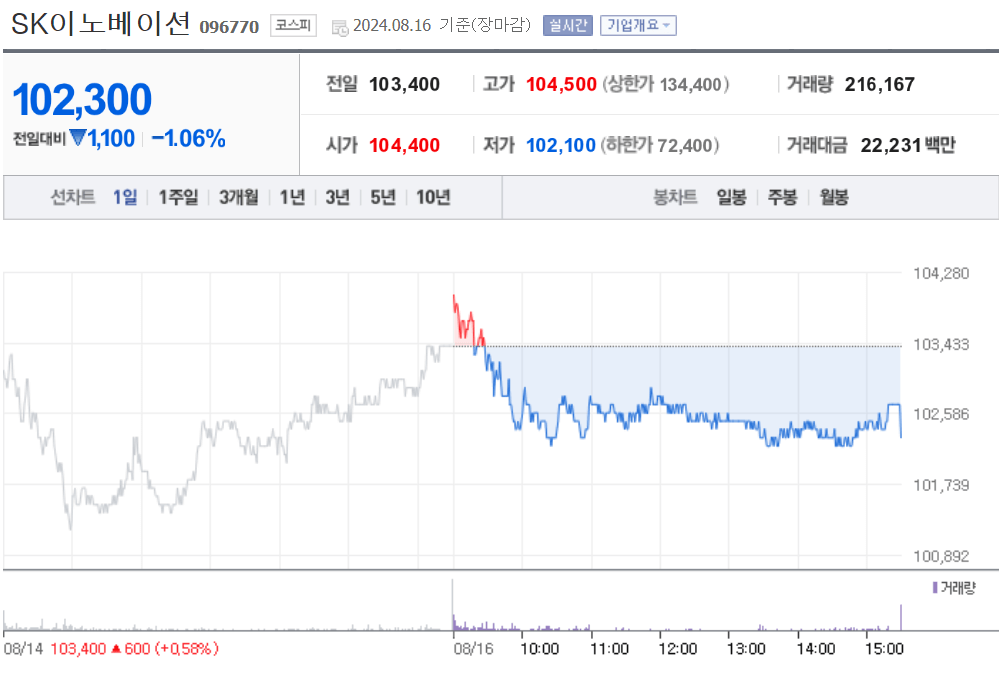Open the 기업개요 dropdown
The width and height of the screenshot is (999, 683).
(638, 25)
